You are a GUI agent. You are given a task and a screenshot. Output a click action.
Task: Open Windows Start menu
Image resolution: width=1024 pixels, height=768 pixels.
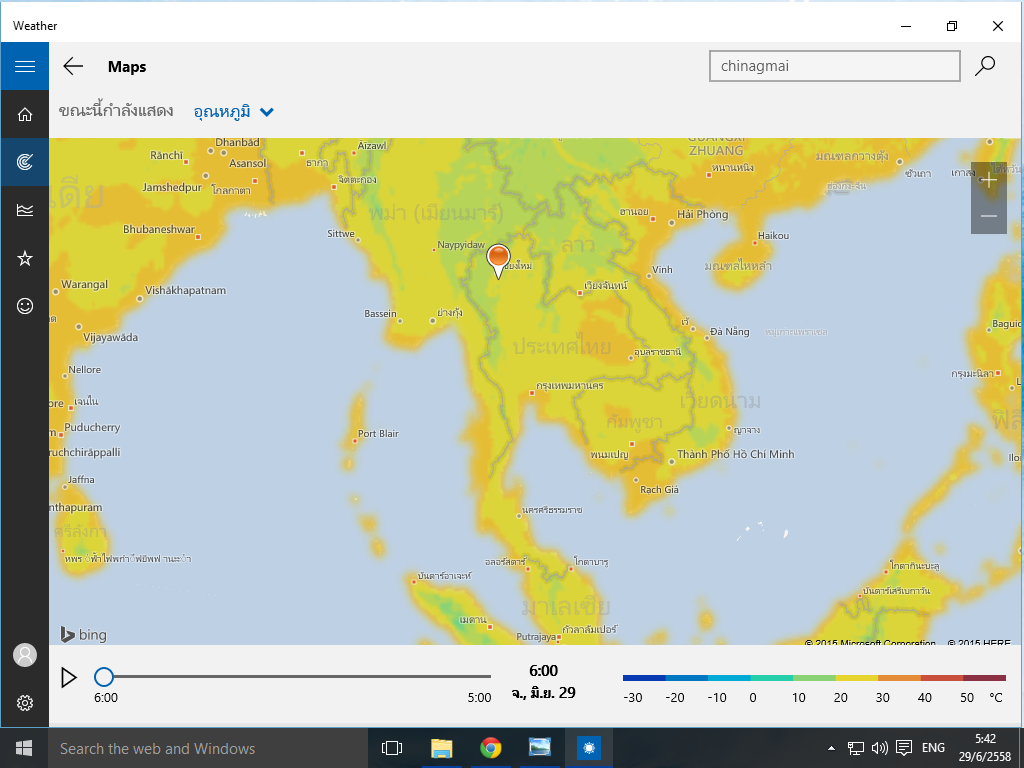(24, 748)
